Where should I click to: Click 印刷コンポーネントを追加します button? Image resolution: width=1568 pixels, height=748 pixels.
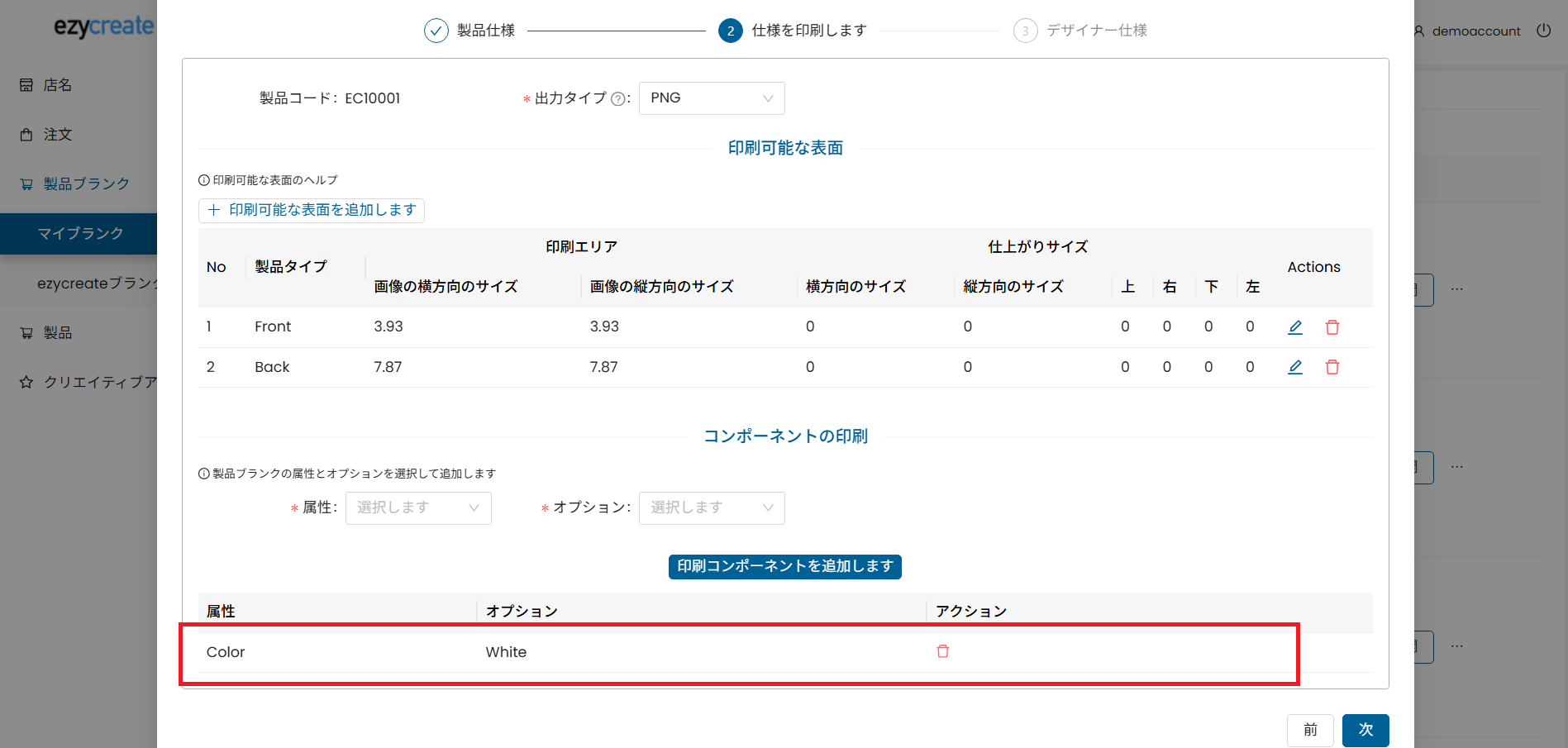(x=784, y=566)
